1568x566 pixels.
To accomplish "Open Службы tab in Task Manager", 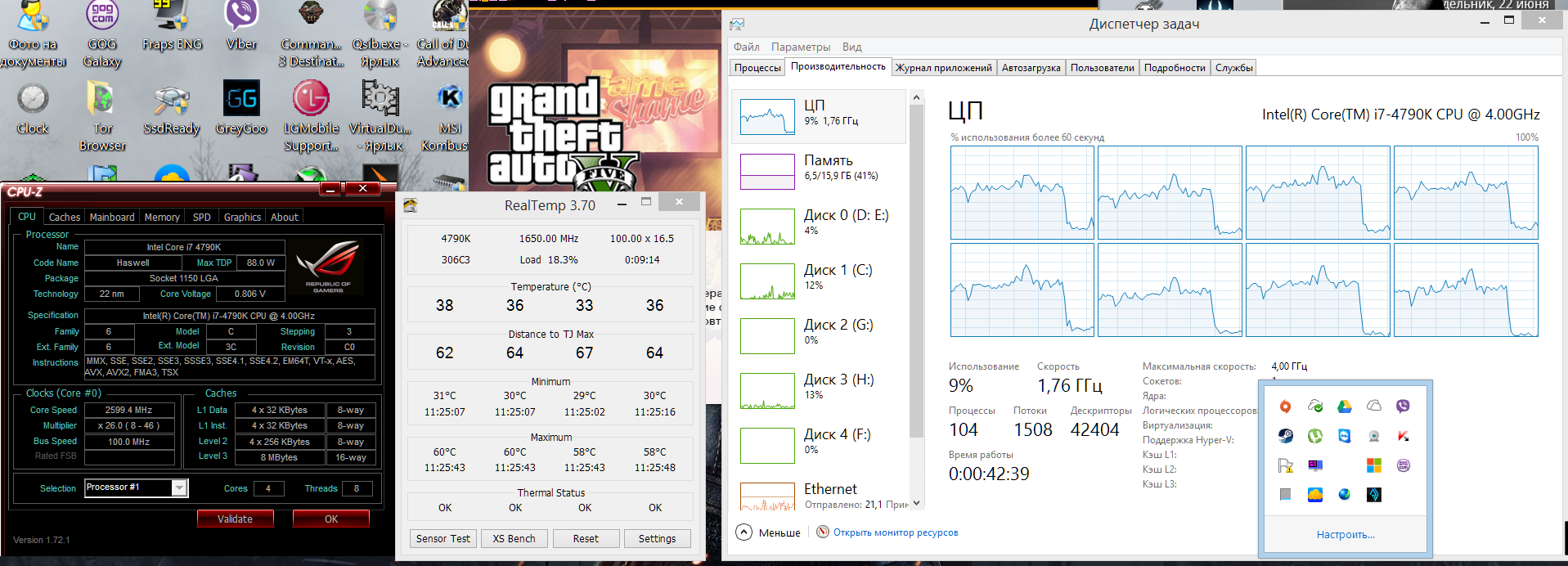I will tap(1234, 68).
